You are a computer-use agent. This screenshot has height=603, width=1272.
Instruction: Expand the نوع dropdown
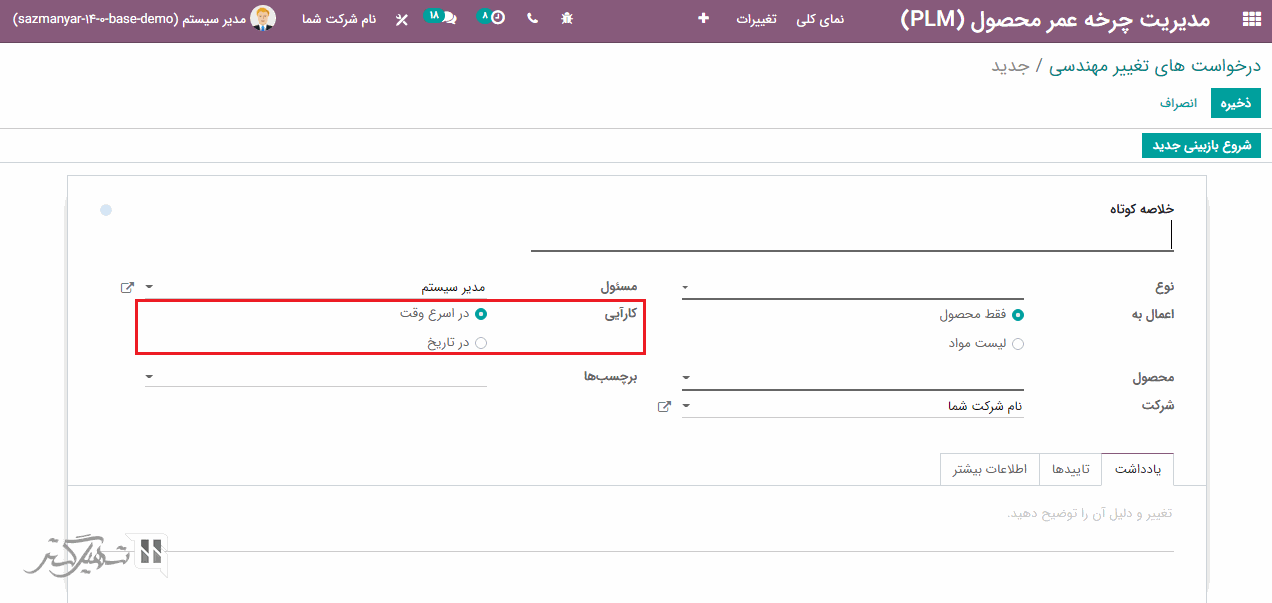852,287
